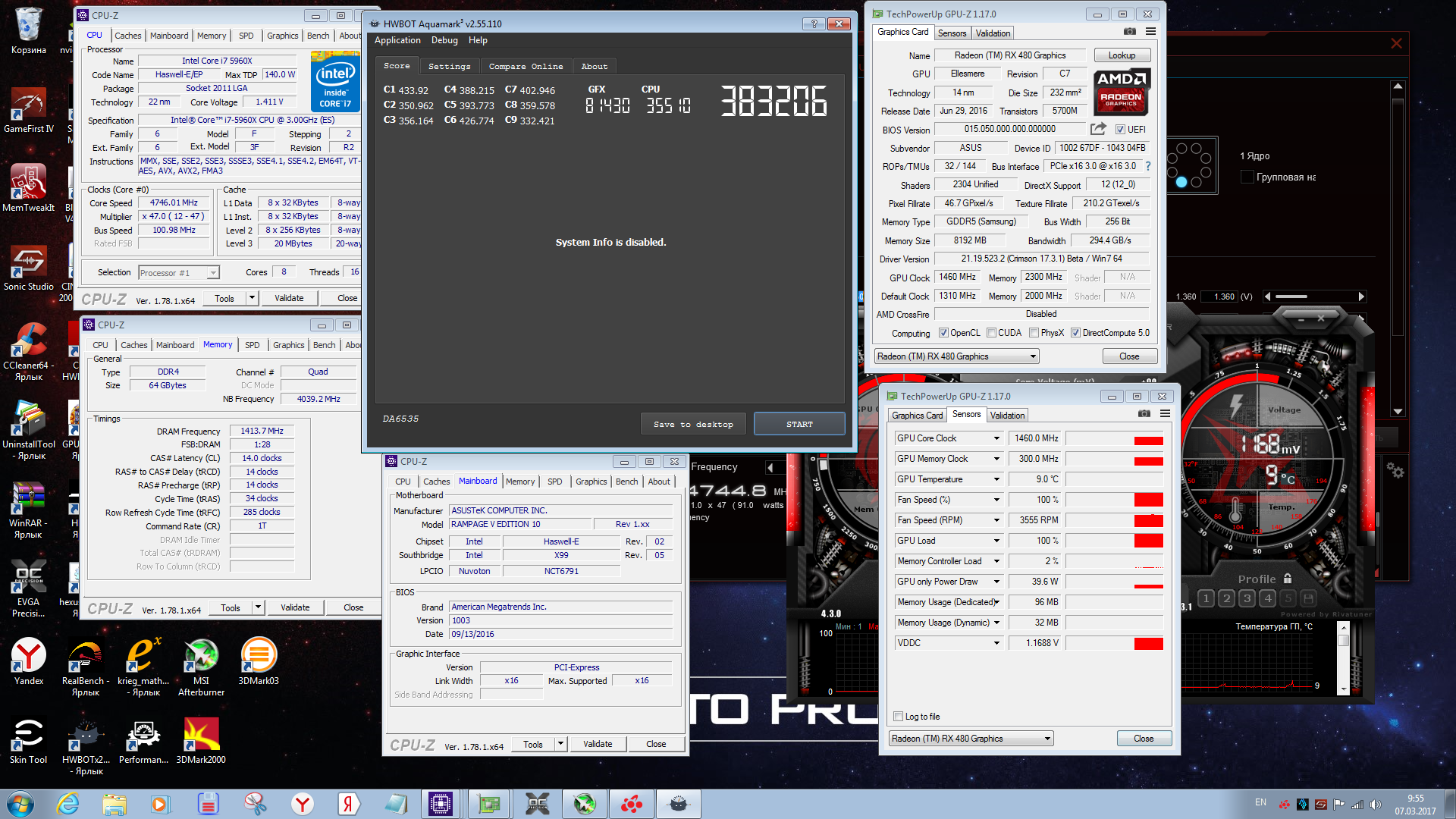Open 3DMark03 desktop icon
Screen dimensions: 1456x819
(259, 660)
